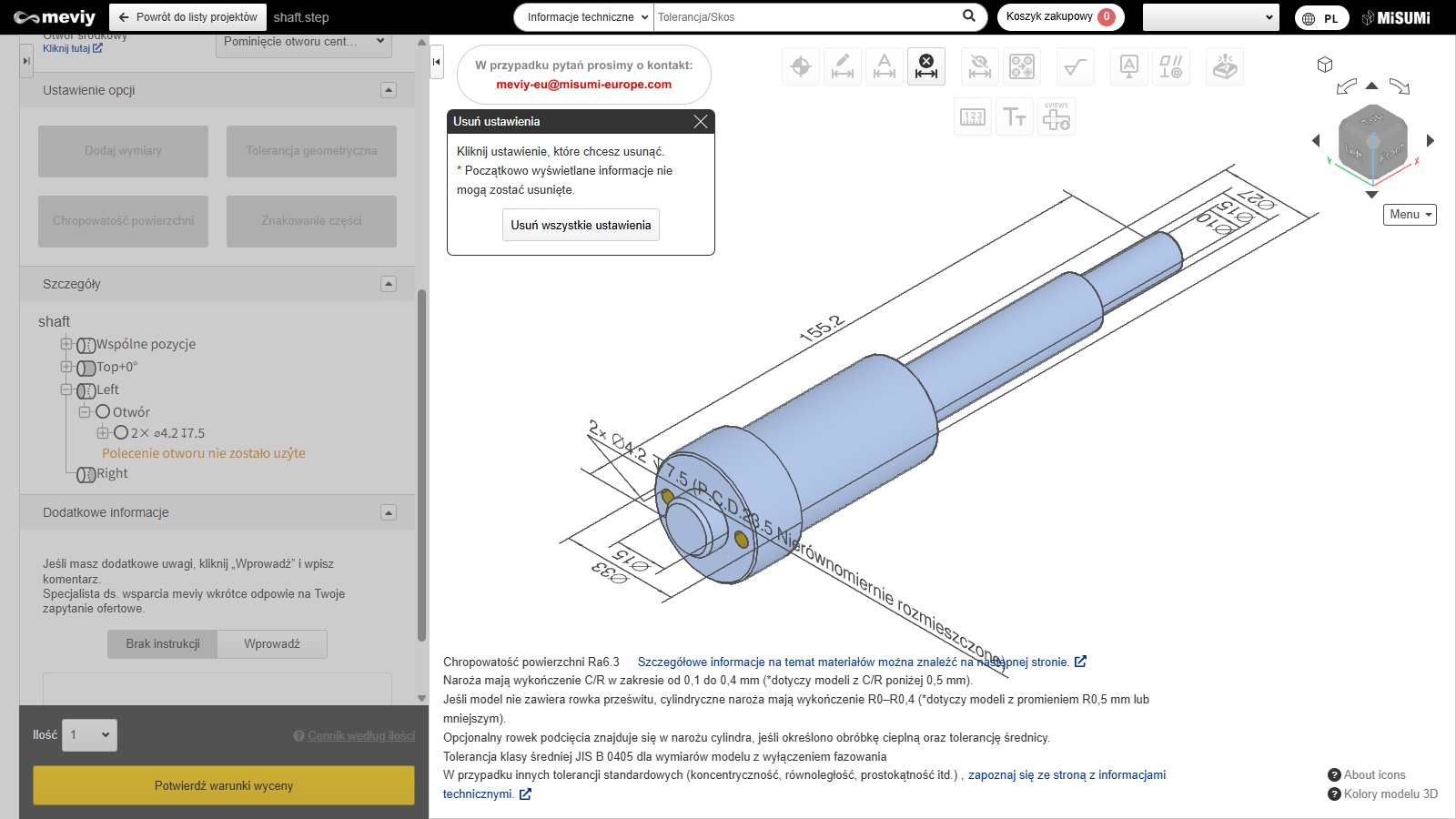Click the 'Kolory modelu 3D' help link
Image resolution: width=1456 pixels, height=819 pixels.
(1390, 794)
